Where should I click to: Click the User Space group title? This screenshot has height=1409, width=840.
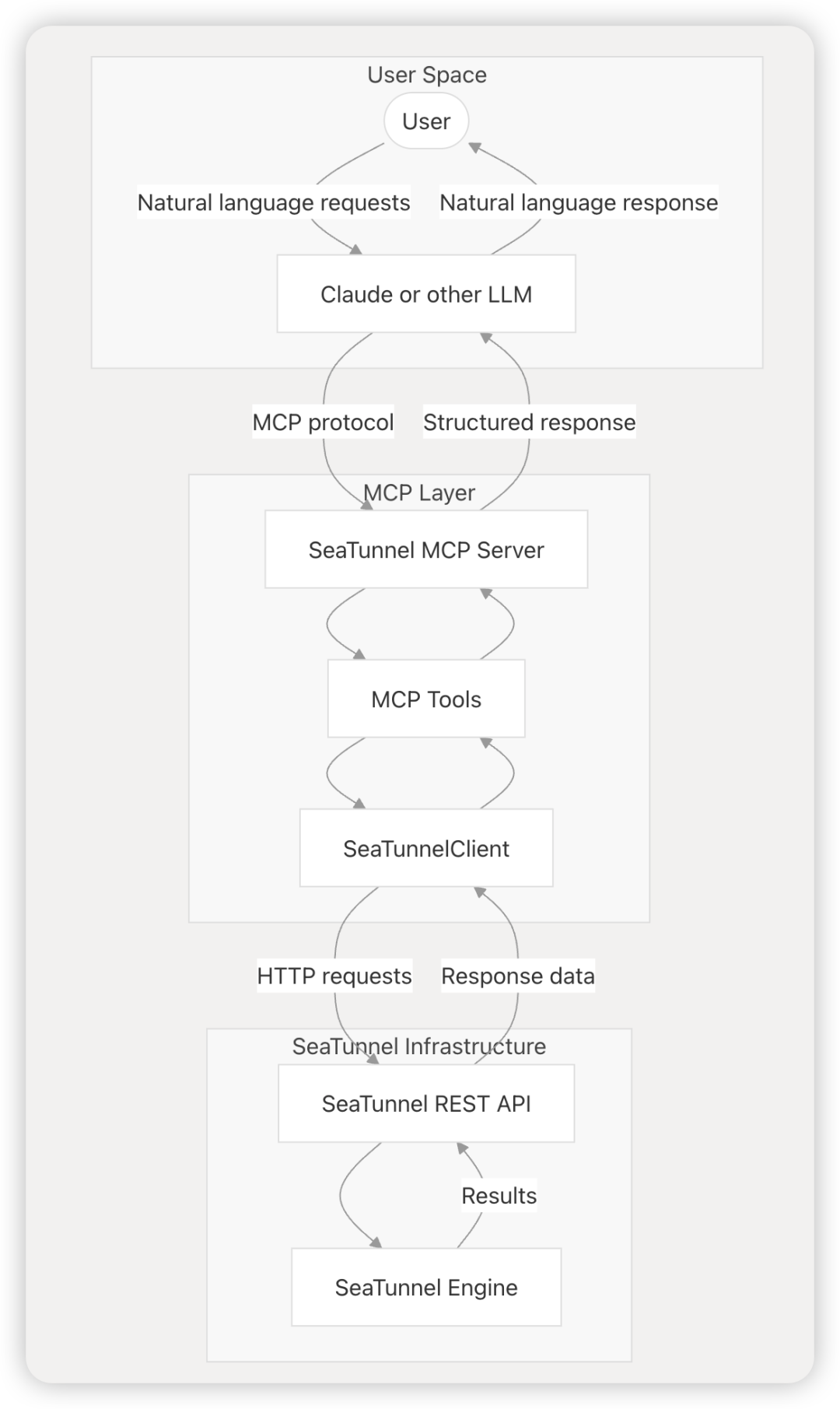coord(427,75)
